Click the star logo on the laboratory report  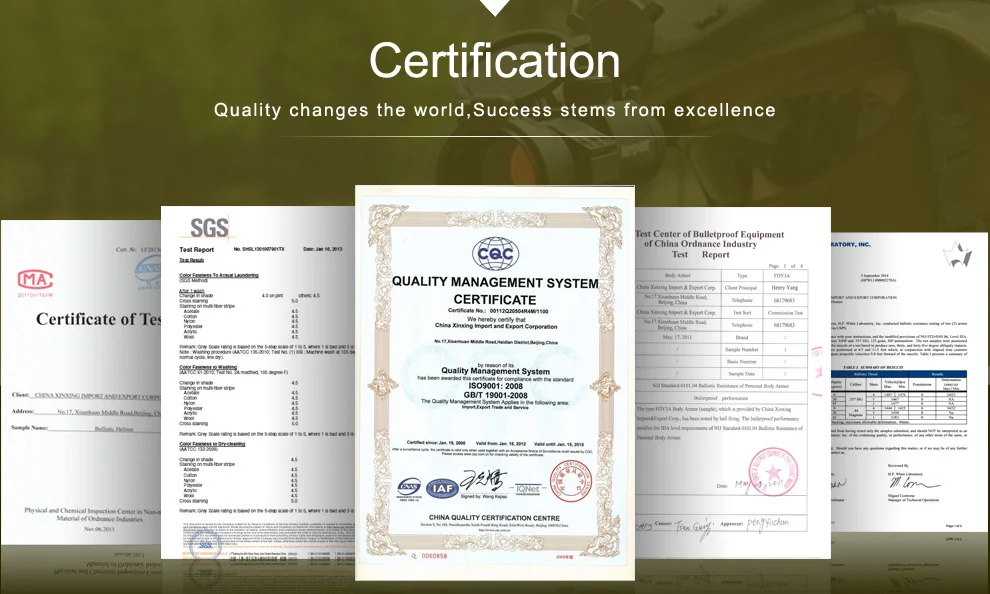(957, 254)
